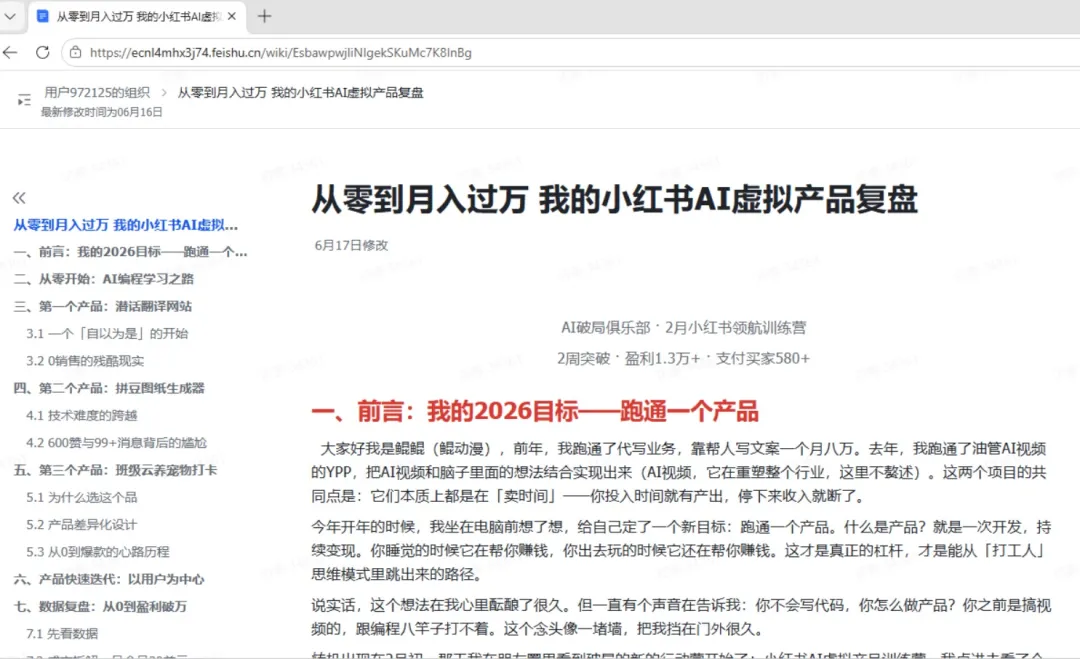This screenshot has height=659, width=1080.
Task: Open breadcrumb 用户972125的组织
Action: click(x=97, y=92)
